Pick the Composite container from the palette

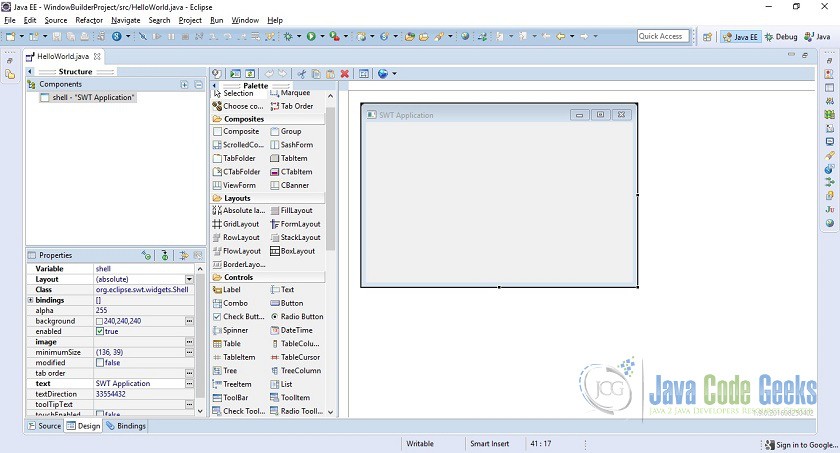(x=236, y=131)
